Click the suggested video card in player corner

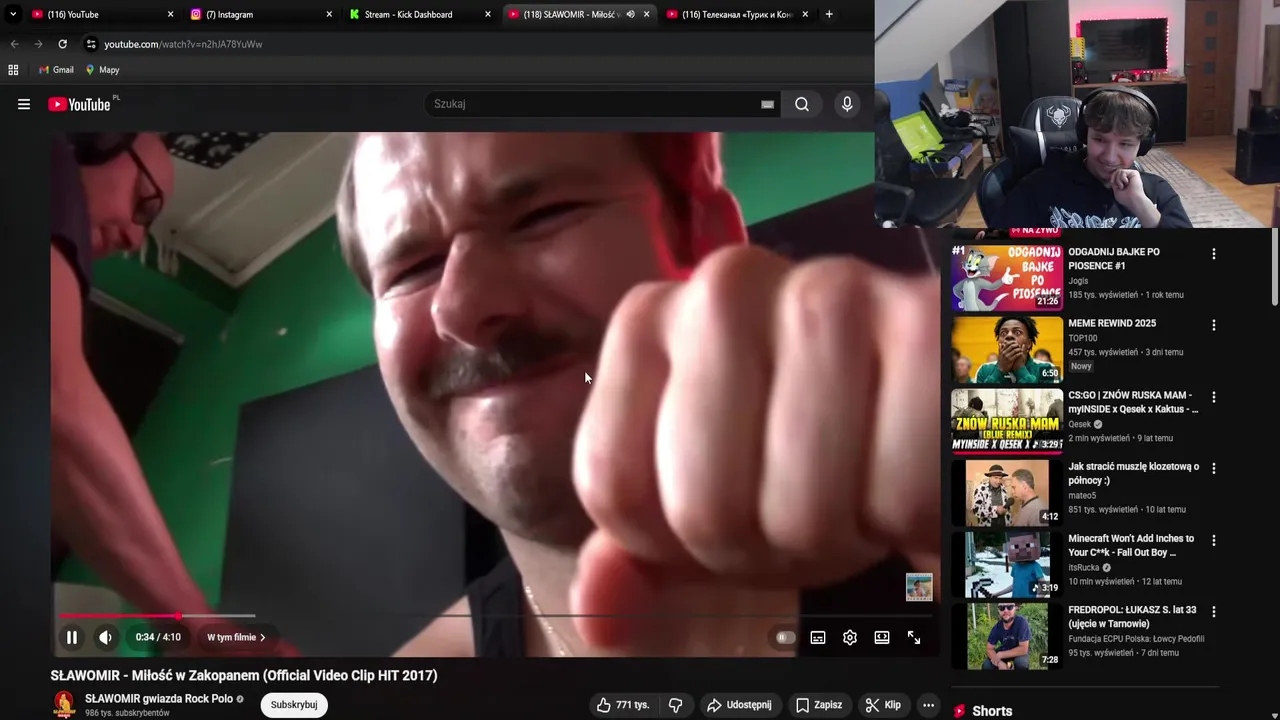(x=919, y=587)
